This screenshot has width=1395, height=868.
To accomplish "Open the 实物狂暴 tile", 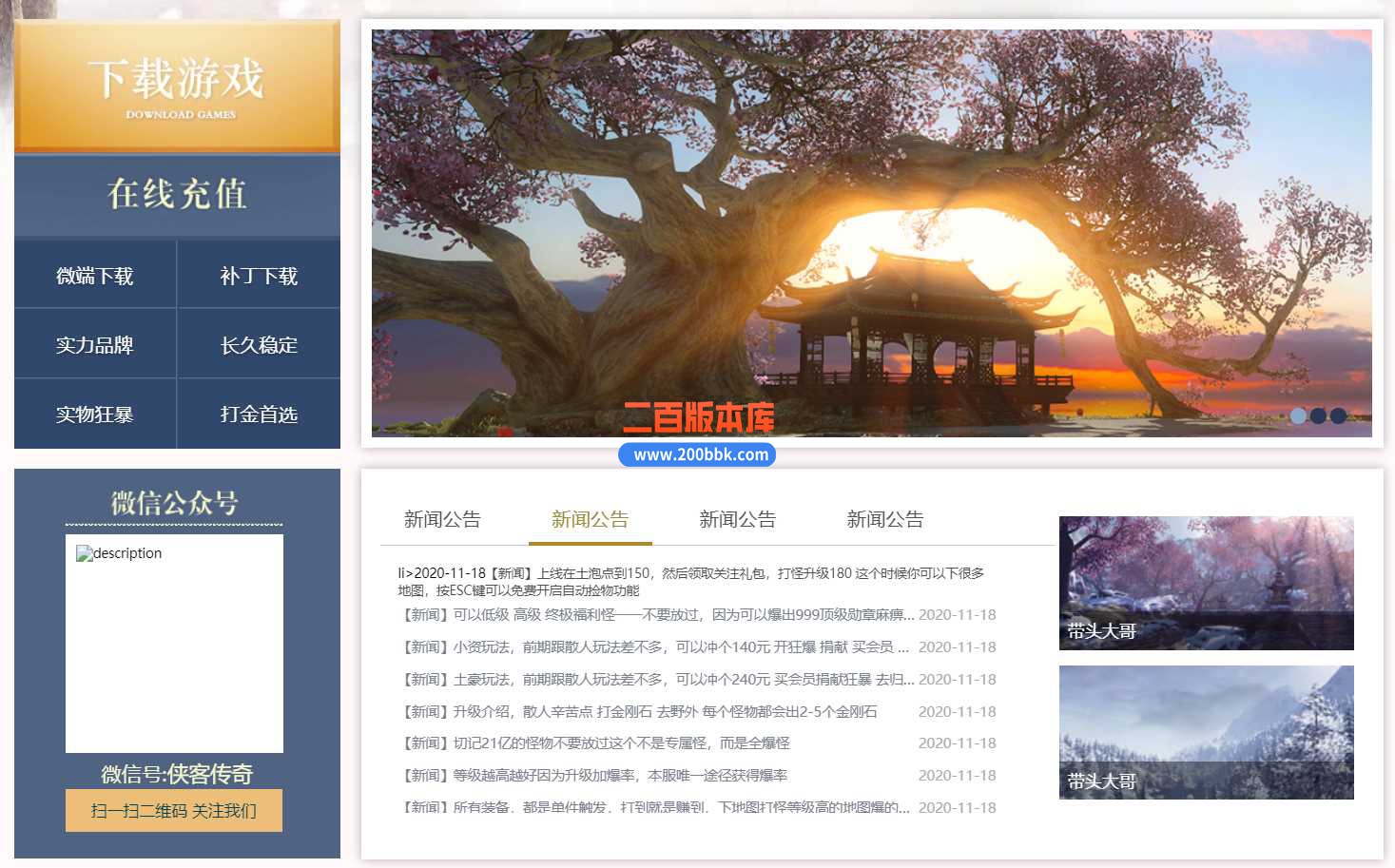I will [x=95, y=414].
